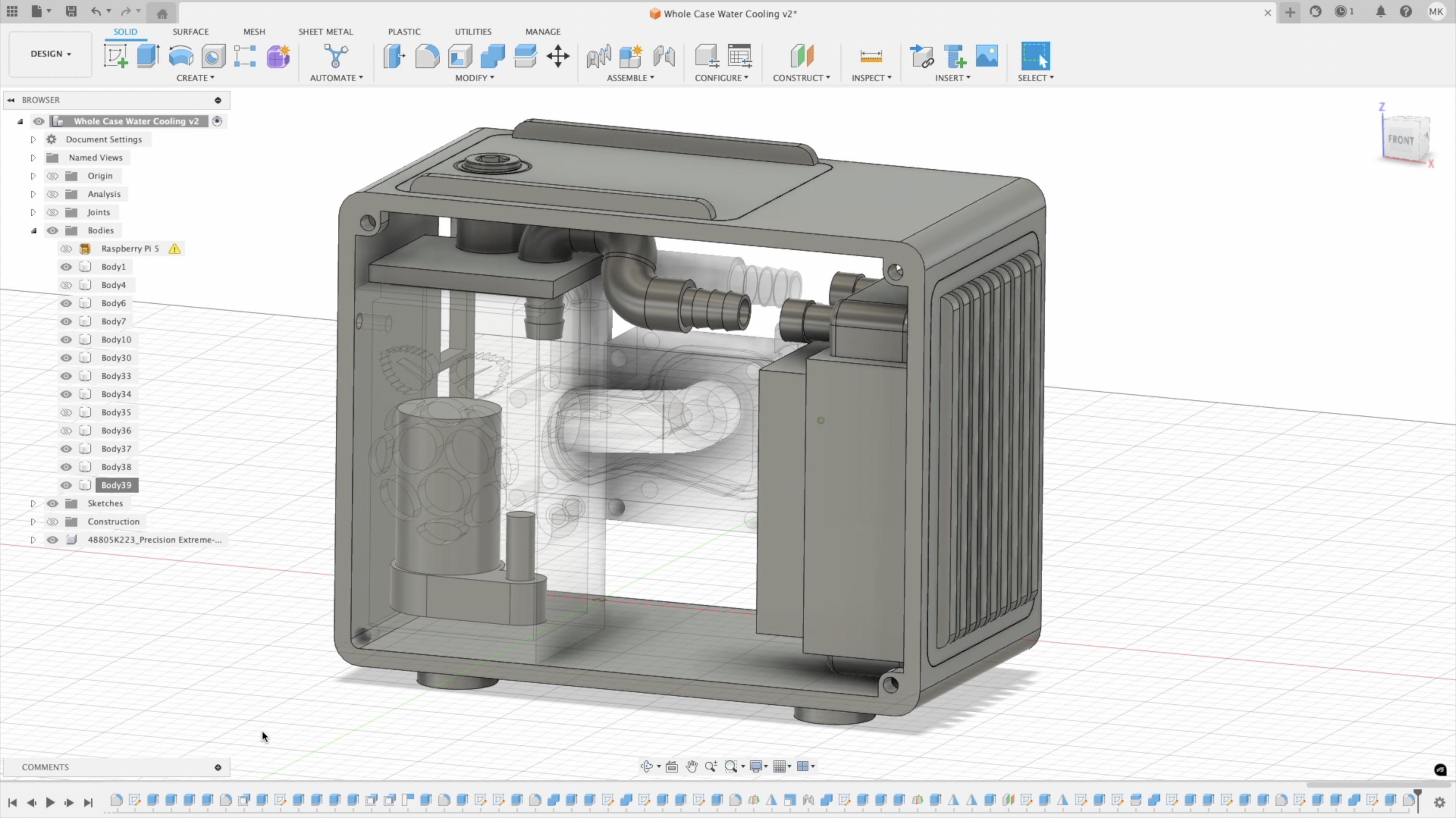Switch to the Surface tab
Screen dimensions: 1456x818
[x=190, y=31]
